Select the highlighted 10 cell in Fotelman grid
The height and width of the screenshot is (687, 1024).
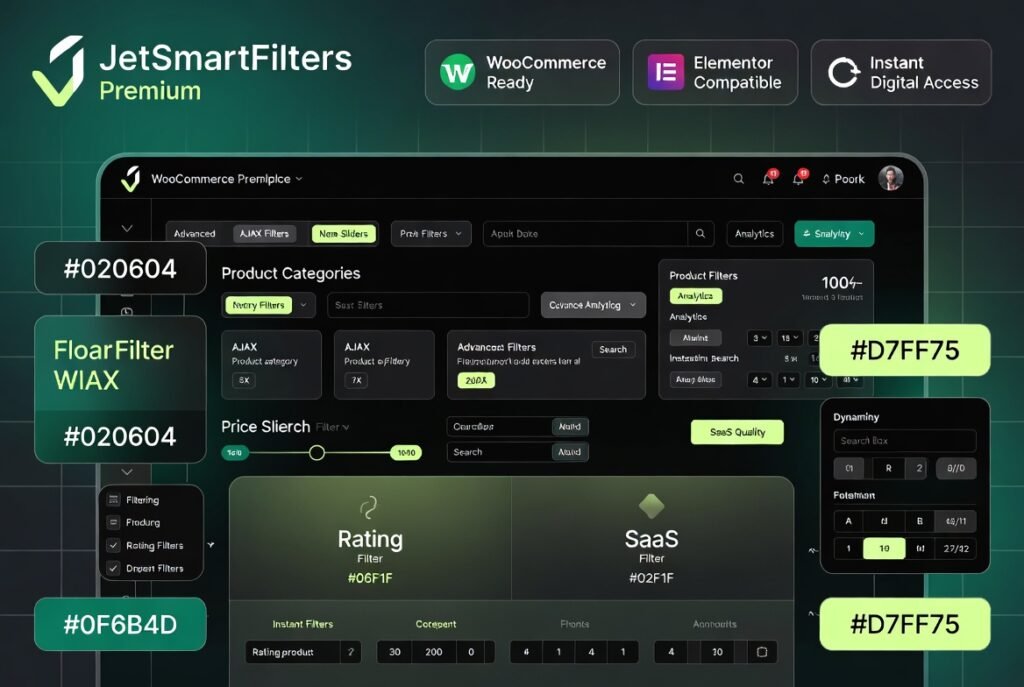pyautogui.click(x=884, y=549)
